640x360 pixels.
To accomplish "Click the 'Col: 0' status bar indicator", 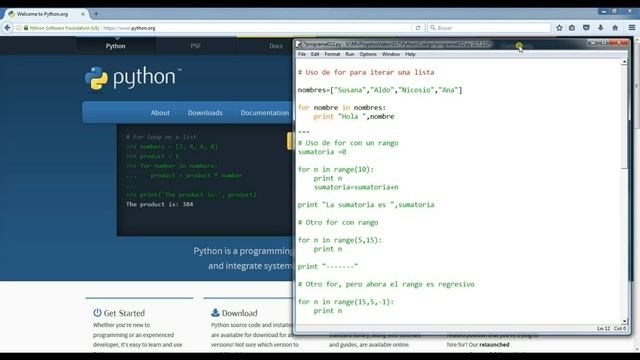I will click(x=620, y=329).
